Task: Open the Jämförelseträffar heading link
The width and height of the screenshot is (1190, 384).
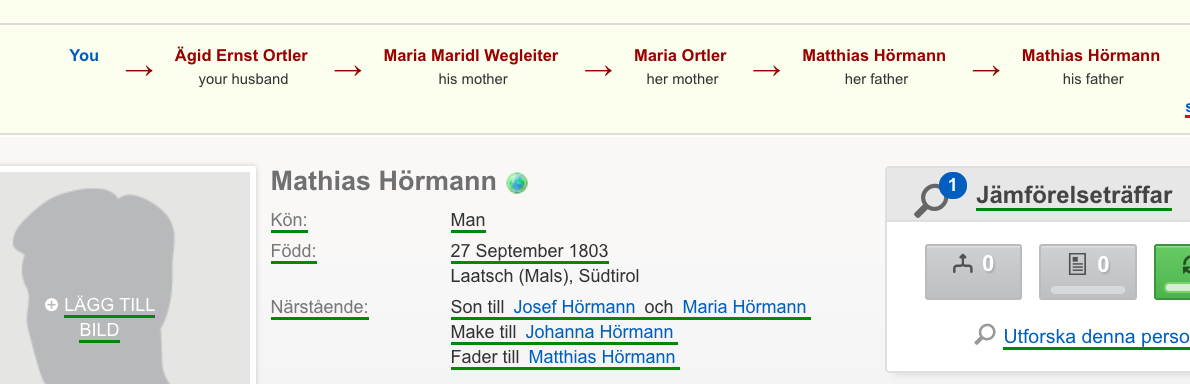Action: click(1074, 195)
